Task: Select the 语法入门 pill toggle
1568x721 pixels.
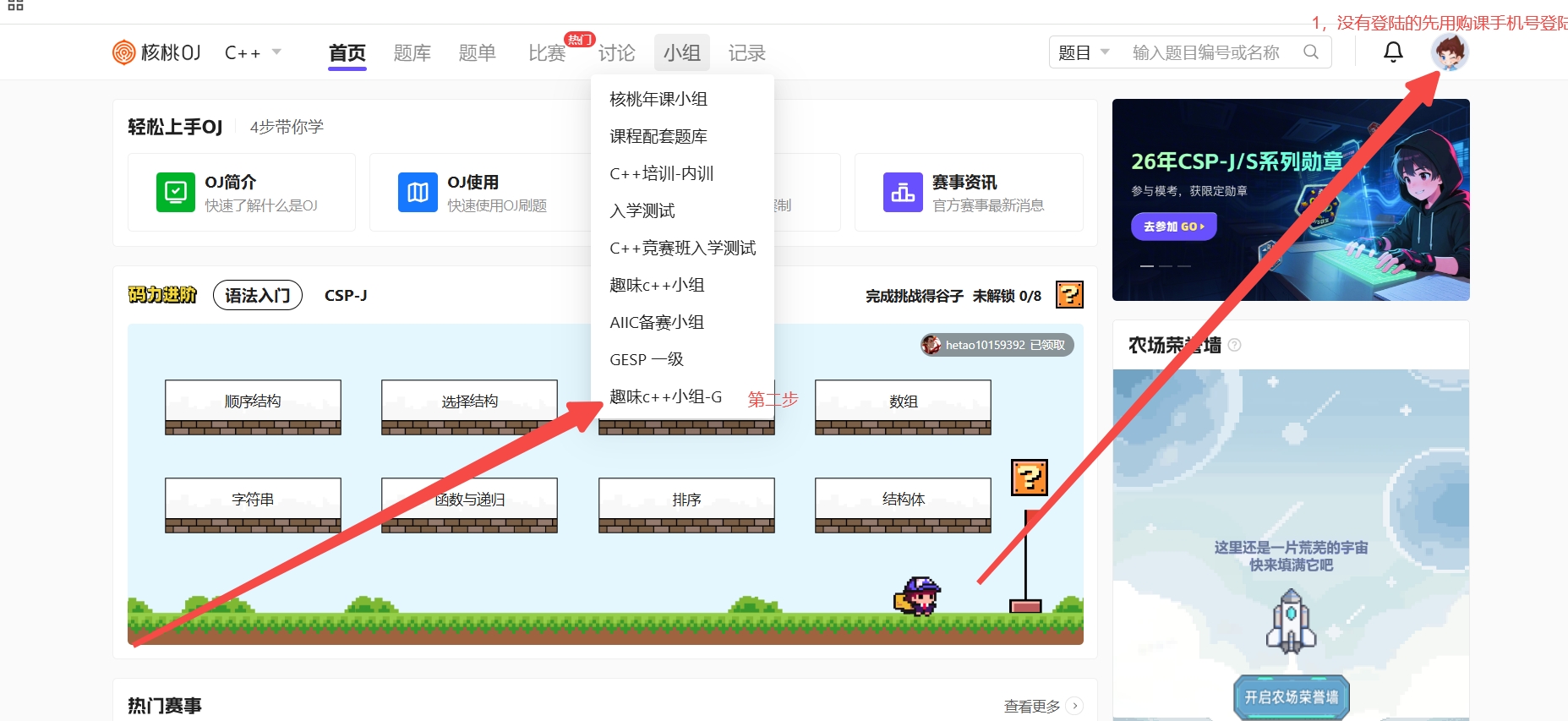Action: [x=258, y=295]
